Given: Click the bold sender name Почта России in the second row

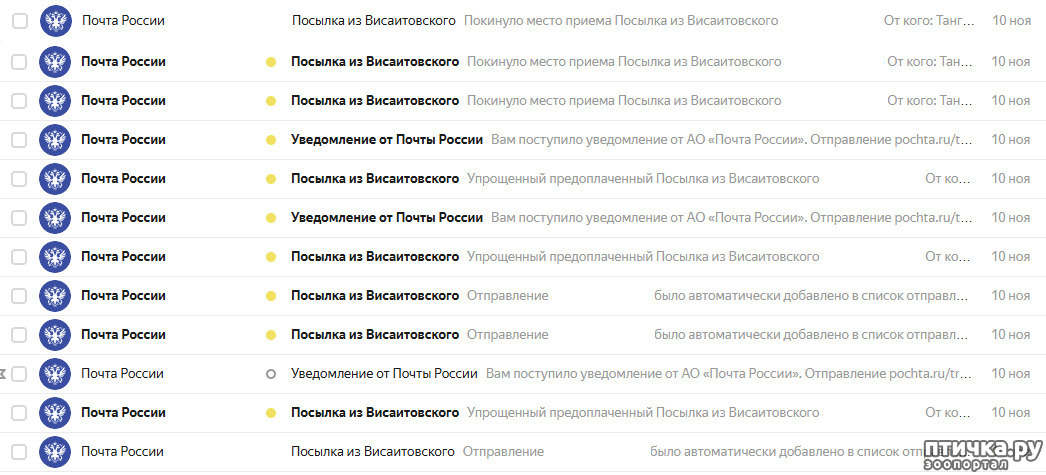Looking at the screenshot, I should click(123, 62).
